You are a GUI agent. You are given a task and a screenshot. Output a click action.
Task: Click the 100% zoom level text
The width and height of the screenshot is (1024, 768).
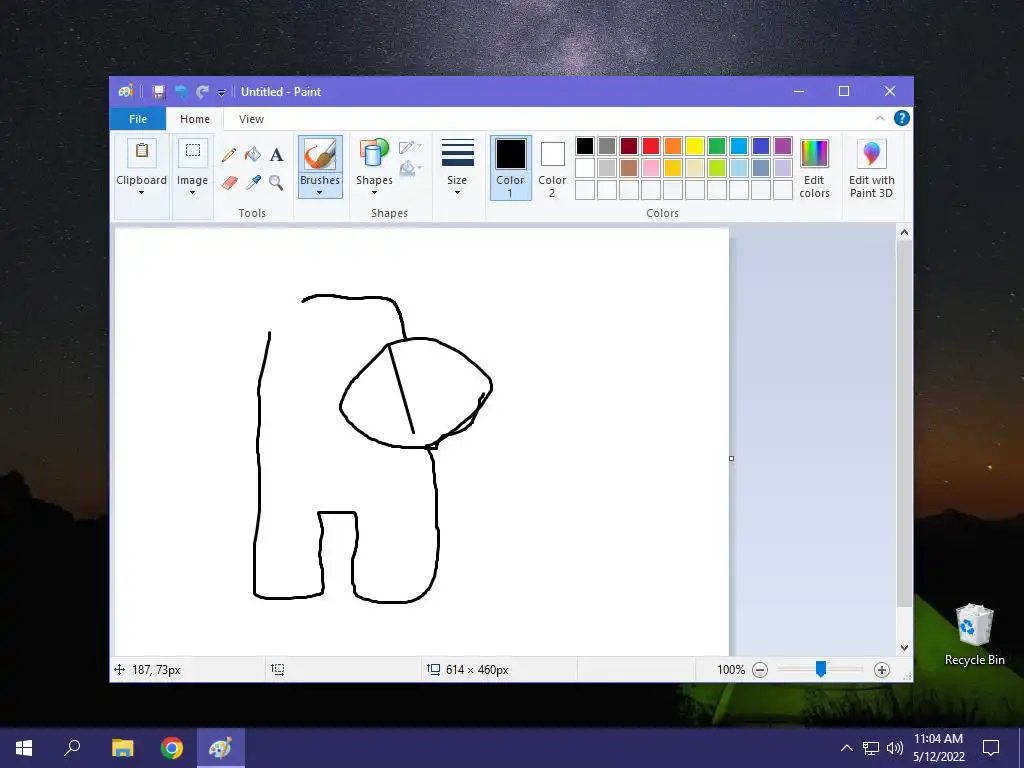coord(731,670)
